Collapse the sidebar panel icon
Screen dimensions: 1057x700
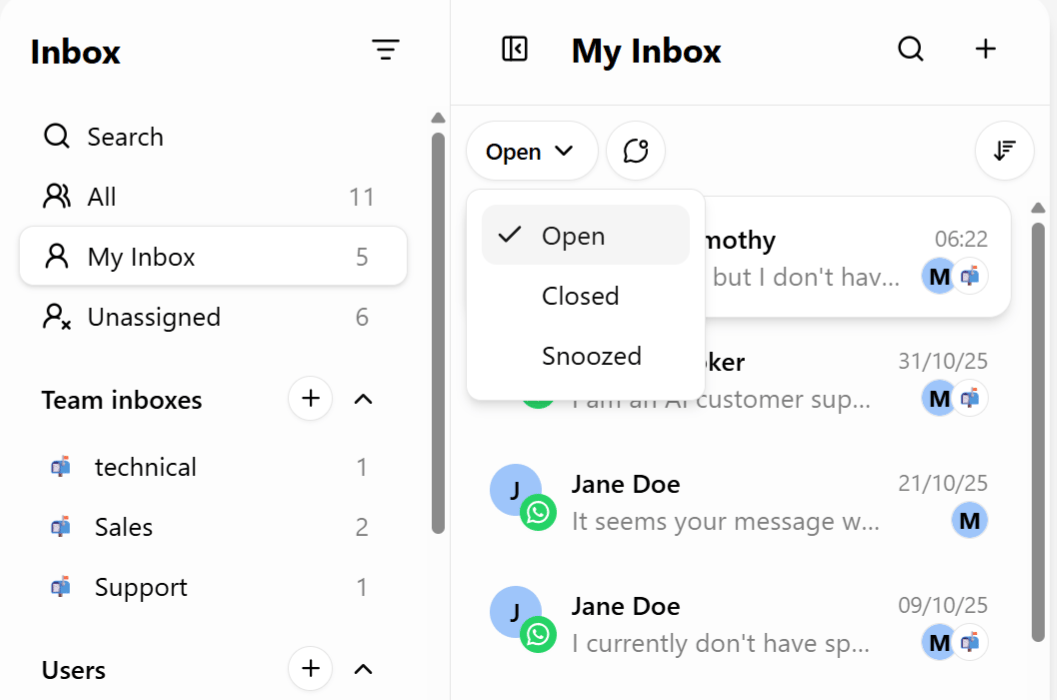coord(514,49)
